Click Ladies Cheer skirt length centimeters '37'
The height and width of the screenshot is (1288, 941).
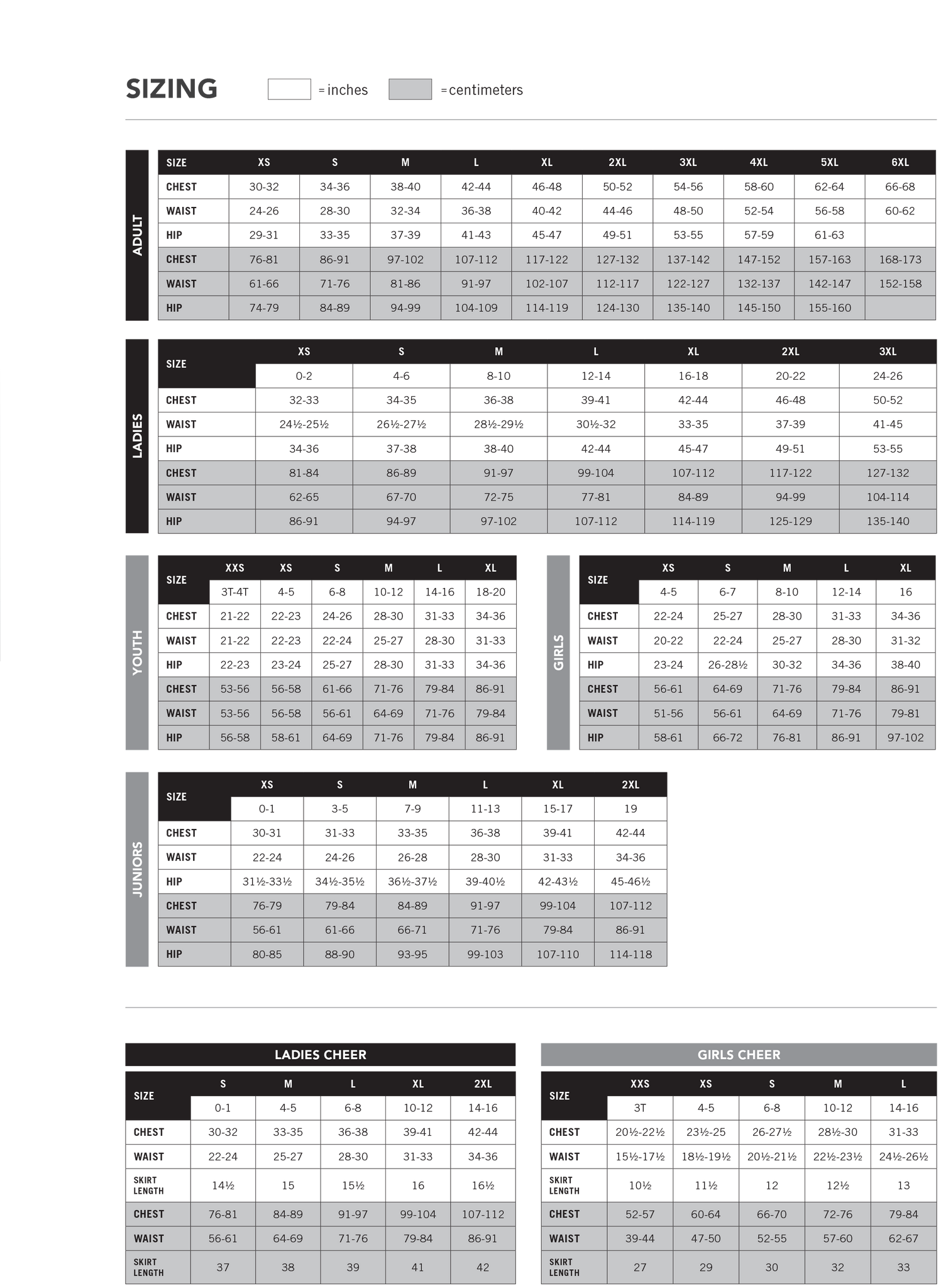point(223,1267)
